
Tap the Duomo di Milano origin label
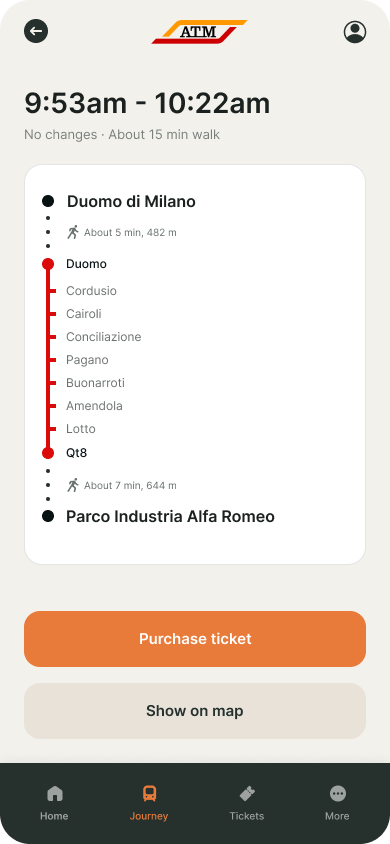(x=131, y=202)
